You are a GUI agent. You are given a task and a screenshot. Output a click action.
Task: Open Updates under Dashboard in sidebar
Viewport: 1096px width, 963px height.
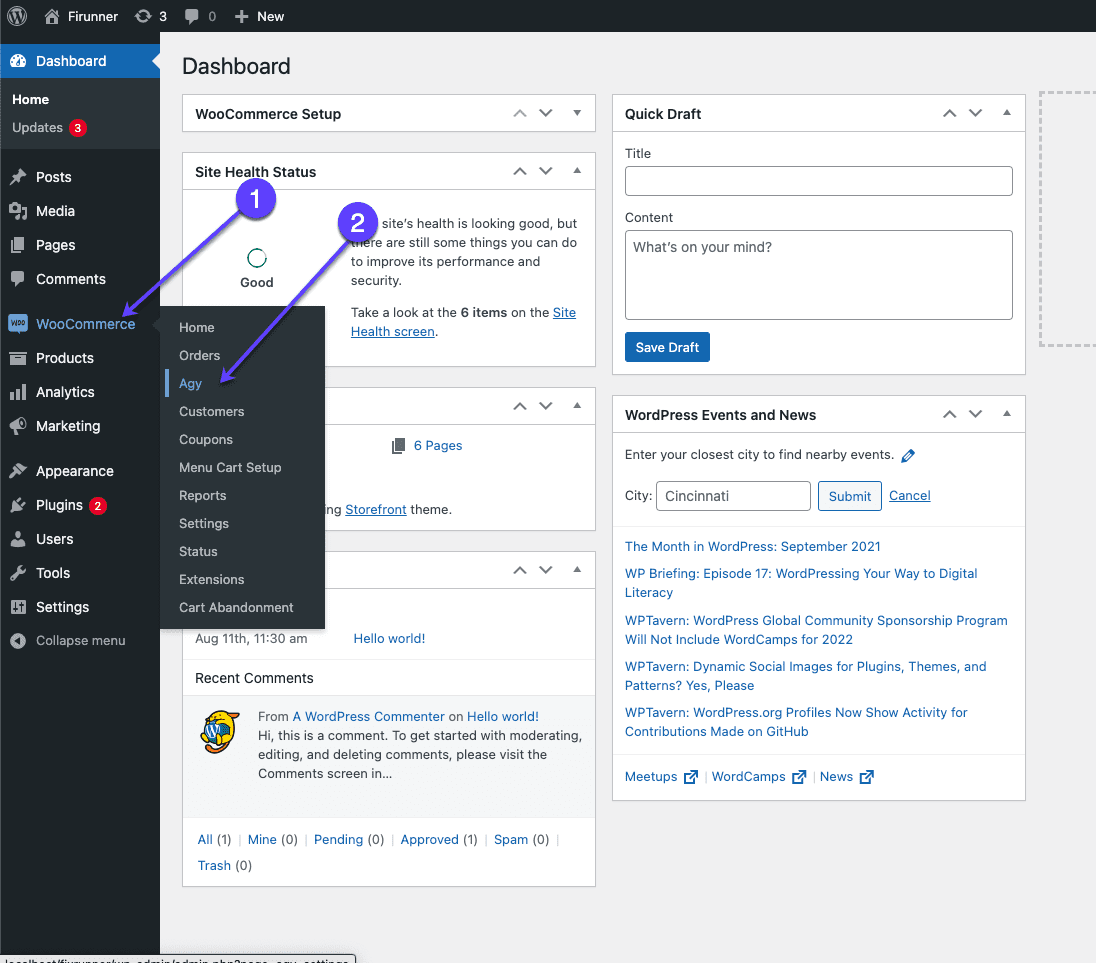(x=38, y=128)
